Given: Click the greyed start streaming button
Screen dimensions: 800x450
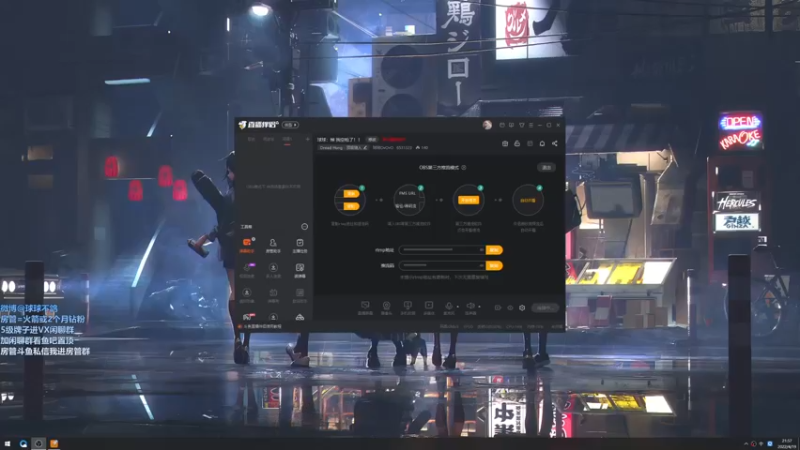Looking at the screenshot, I should (545, 308).
